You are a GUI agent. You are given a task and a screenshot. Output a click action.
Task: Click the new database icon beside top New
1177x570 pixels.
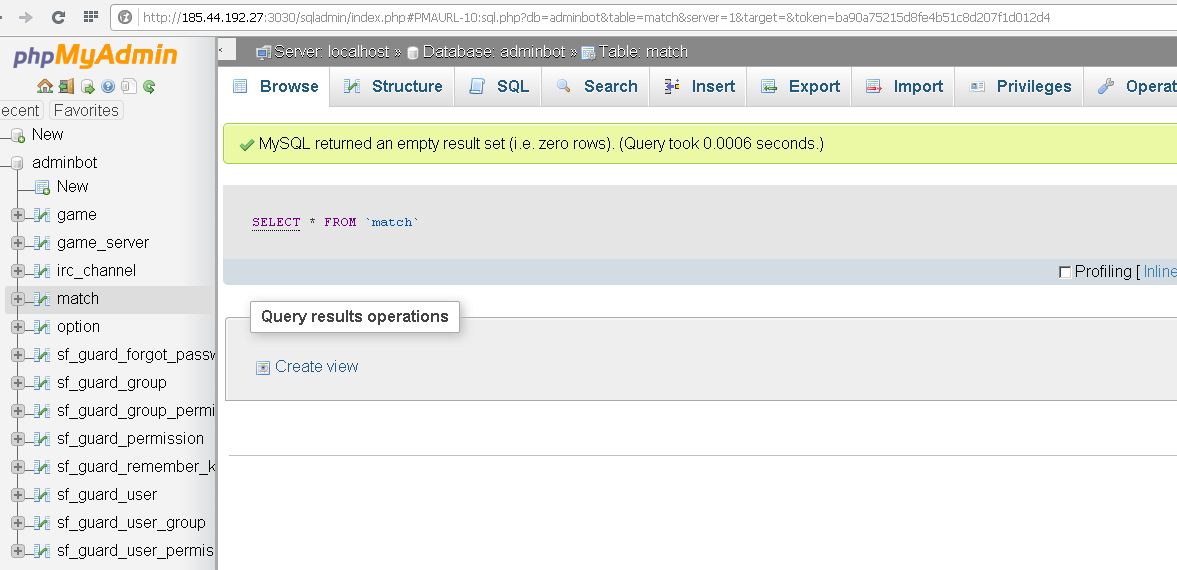click(18, 135)
